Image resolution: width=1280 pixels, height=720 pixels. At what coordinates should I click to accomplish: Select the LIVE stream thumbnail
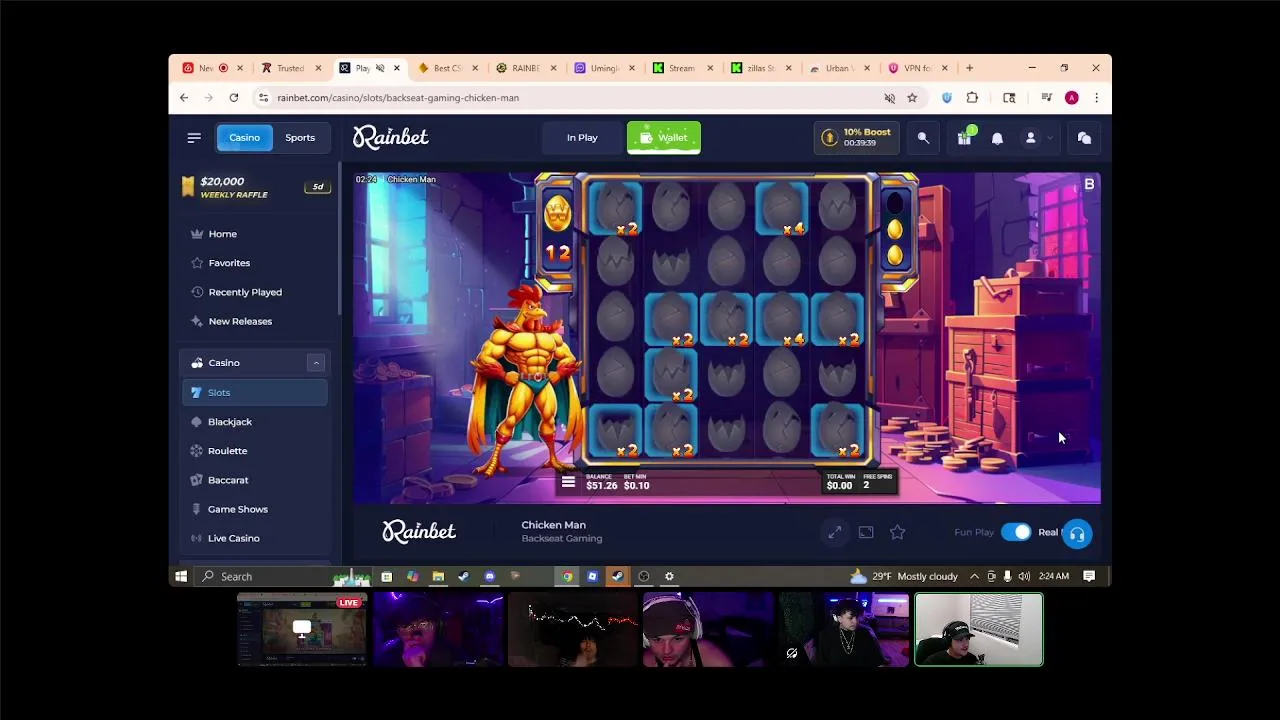coord(302,629)
